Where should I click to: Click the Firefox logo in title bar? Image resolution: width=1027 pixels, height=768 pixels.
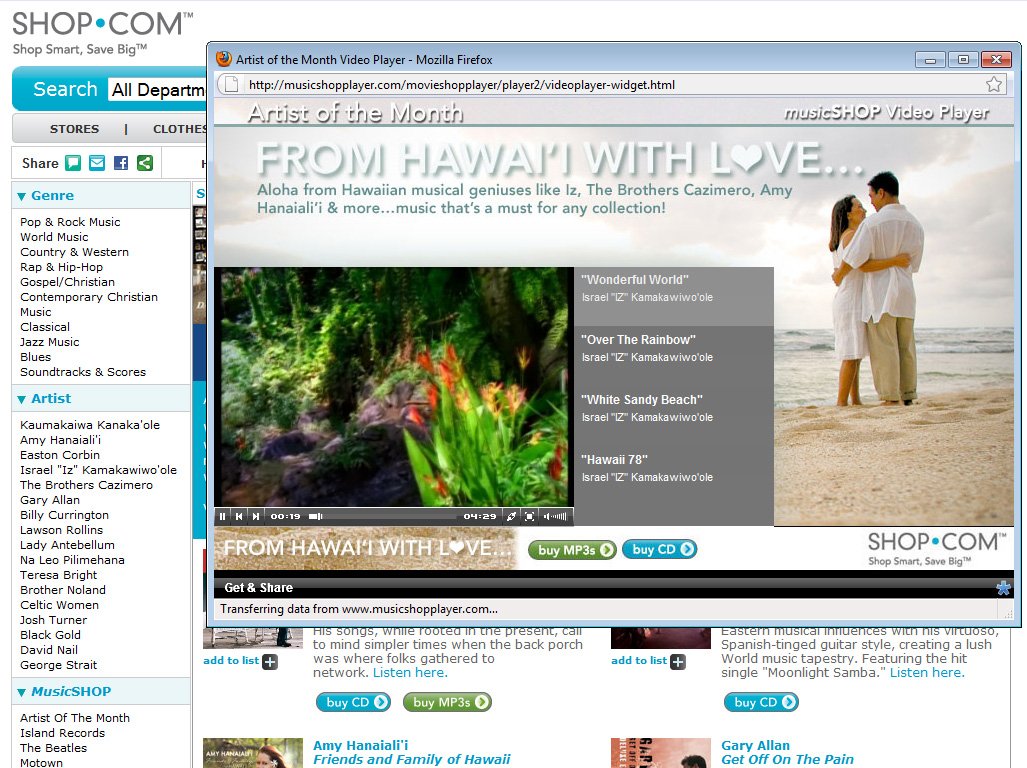coord(224,59)
